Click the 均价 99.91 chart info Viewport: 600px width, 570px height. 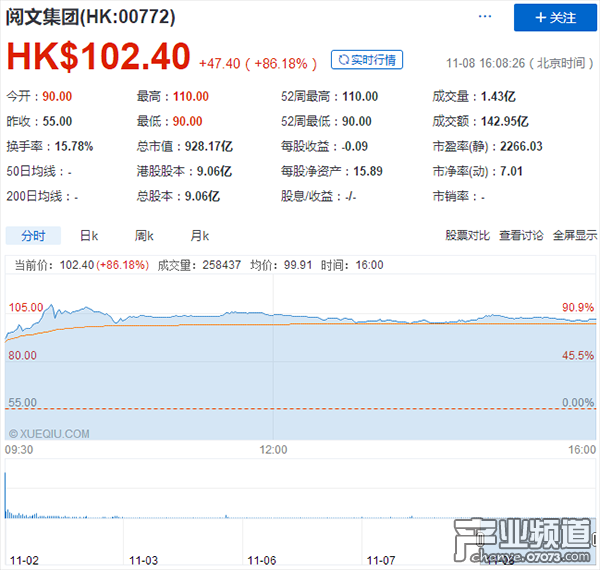click(281, 265)
